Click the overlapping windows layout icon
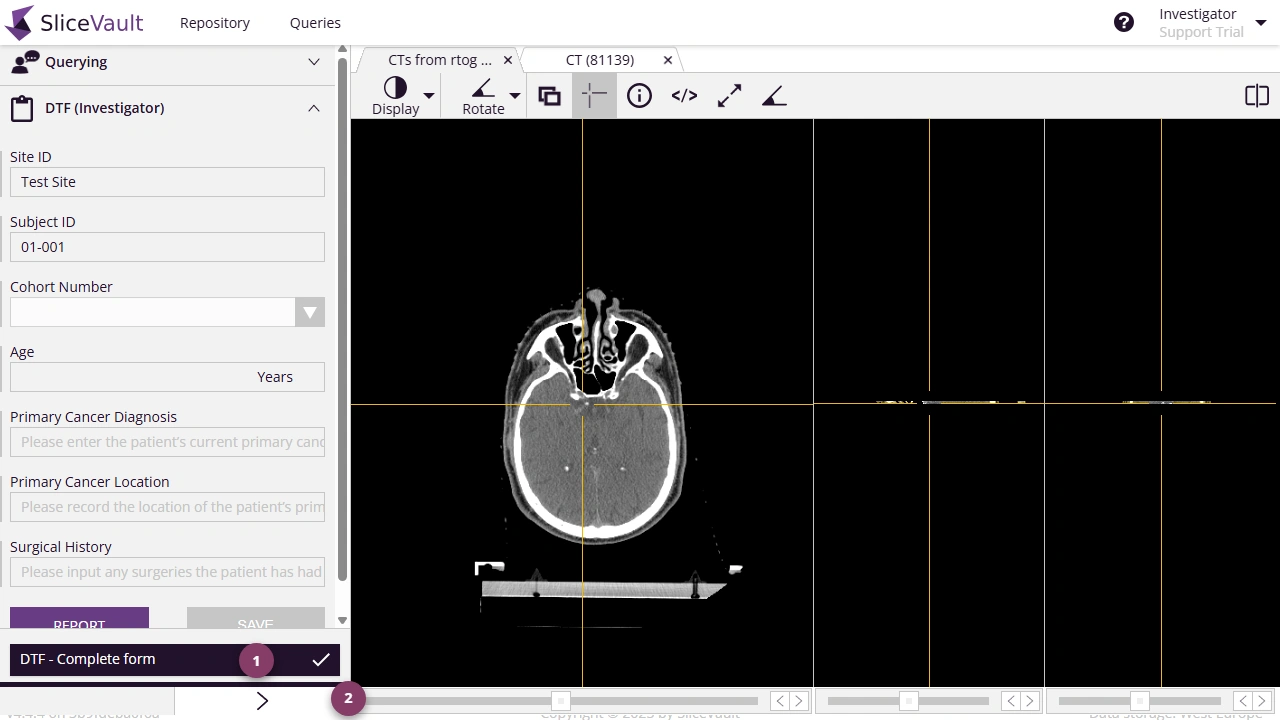 click(x=549, y=96)
